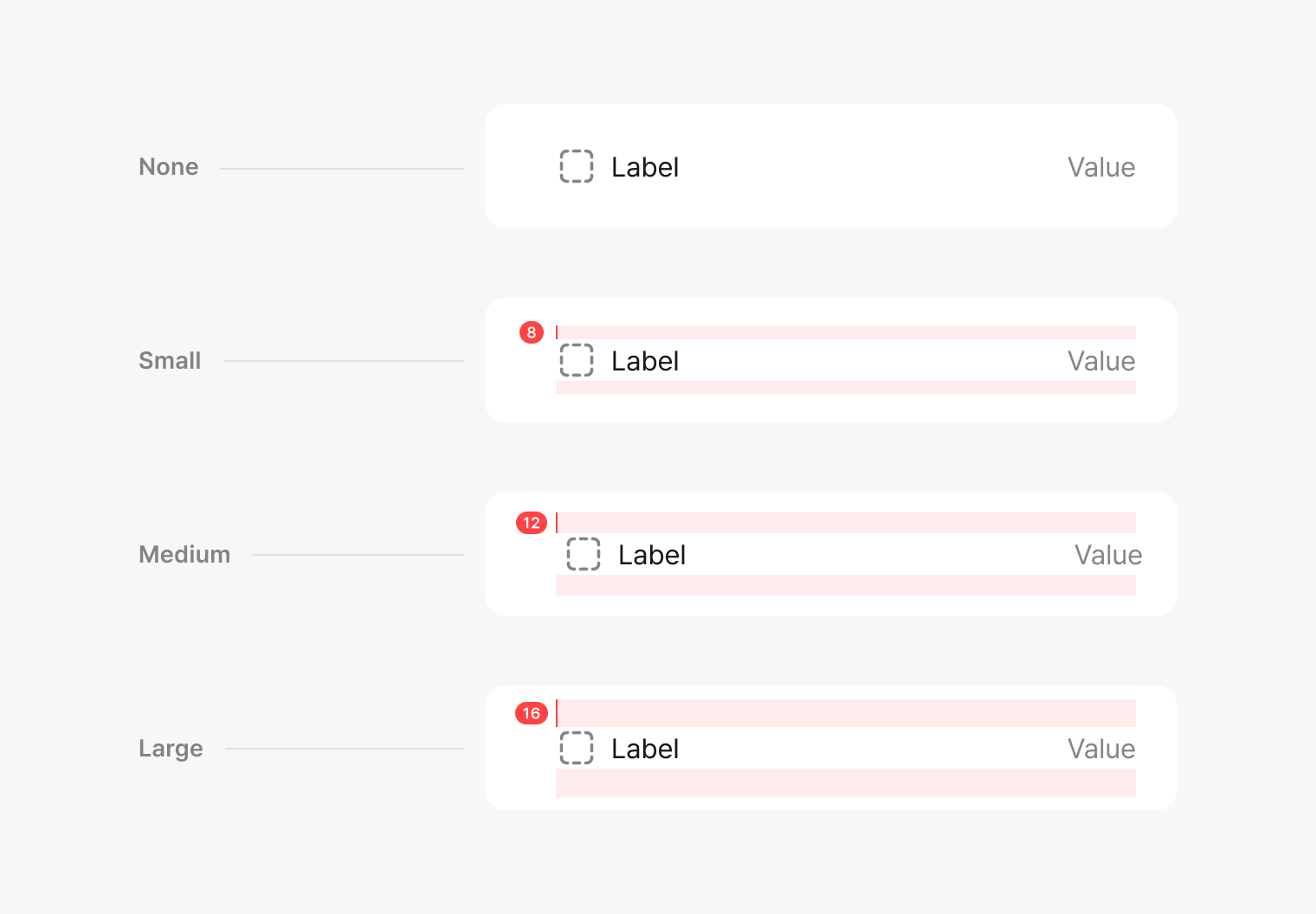This screenshot has width=1316, height=914.
Task: Select the "Medium" padding heading
Action: [x=184, y=555]
